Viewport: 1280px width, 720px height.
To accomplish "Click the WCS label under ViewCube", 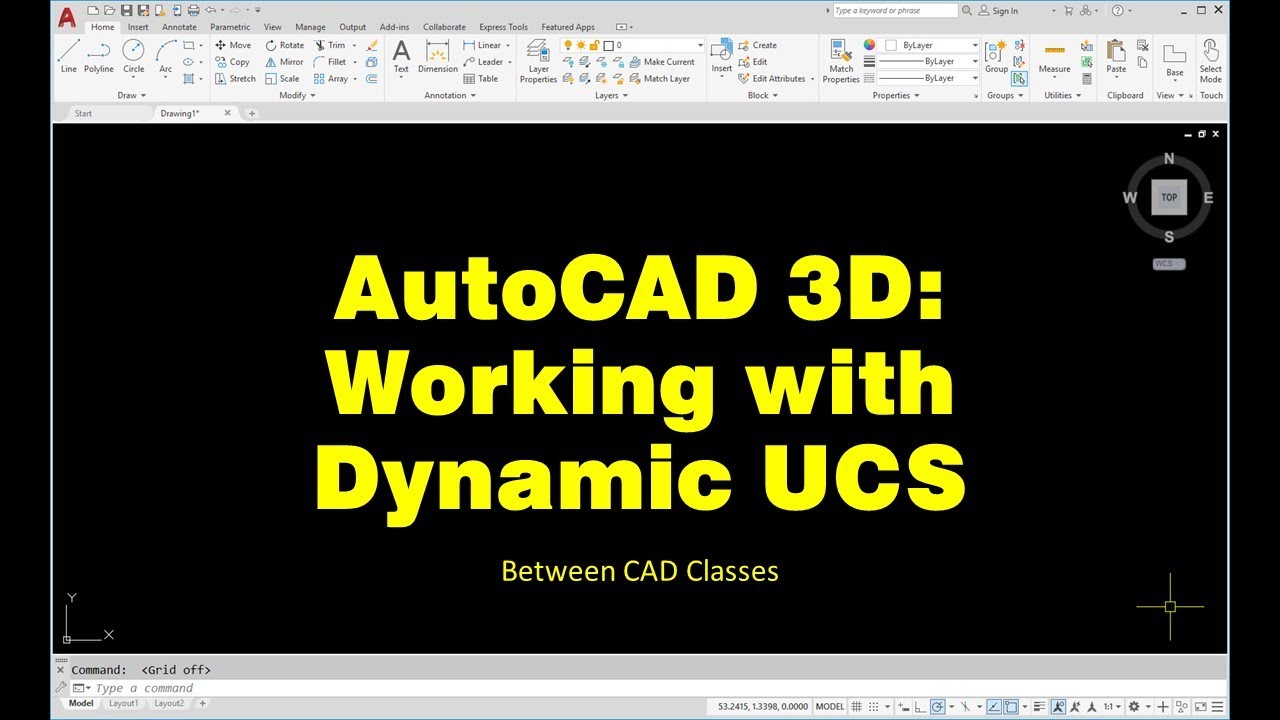I will (1168, 264).
